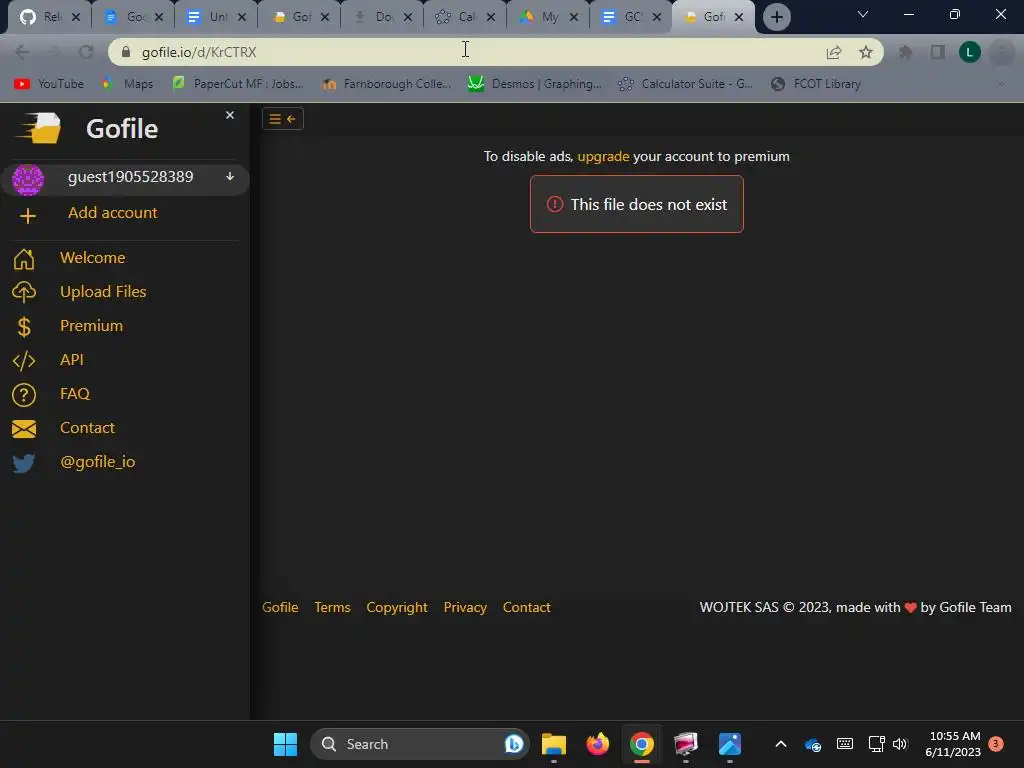Screen dimensions: 1024x768
Task: Click the Twitter bird icon
Action: (24, 463)
